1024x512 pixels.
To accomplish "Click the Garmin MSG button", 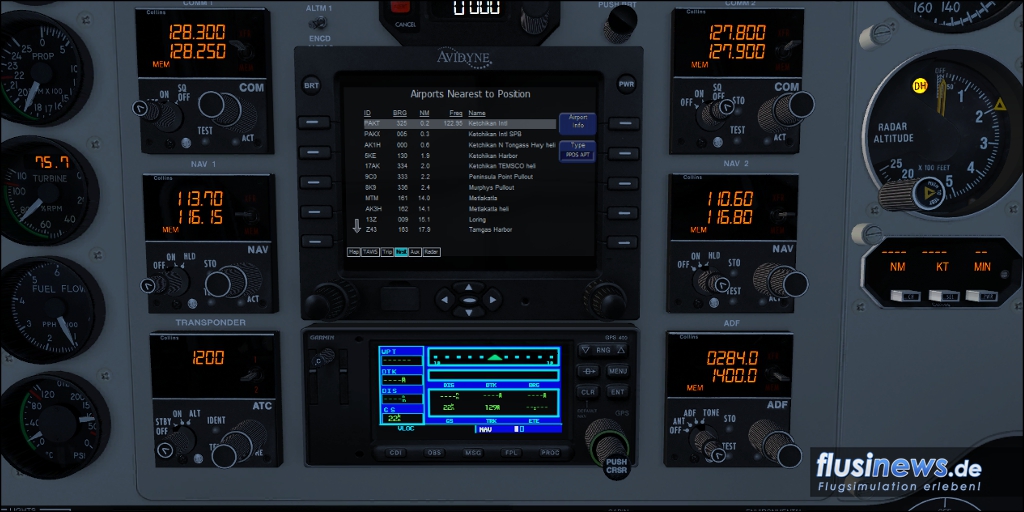I will tap(472, 452).
